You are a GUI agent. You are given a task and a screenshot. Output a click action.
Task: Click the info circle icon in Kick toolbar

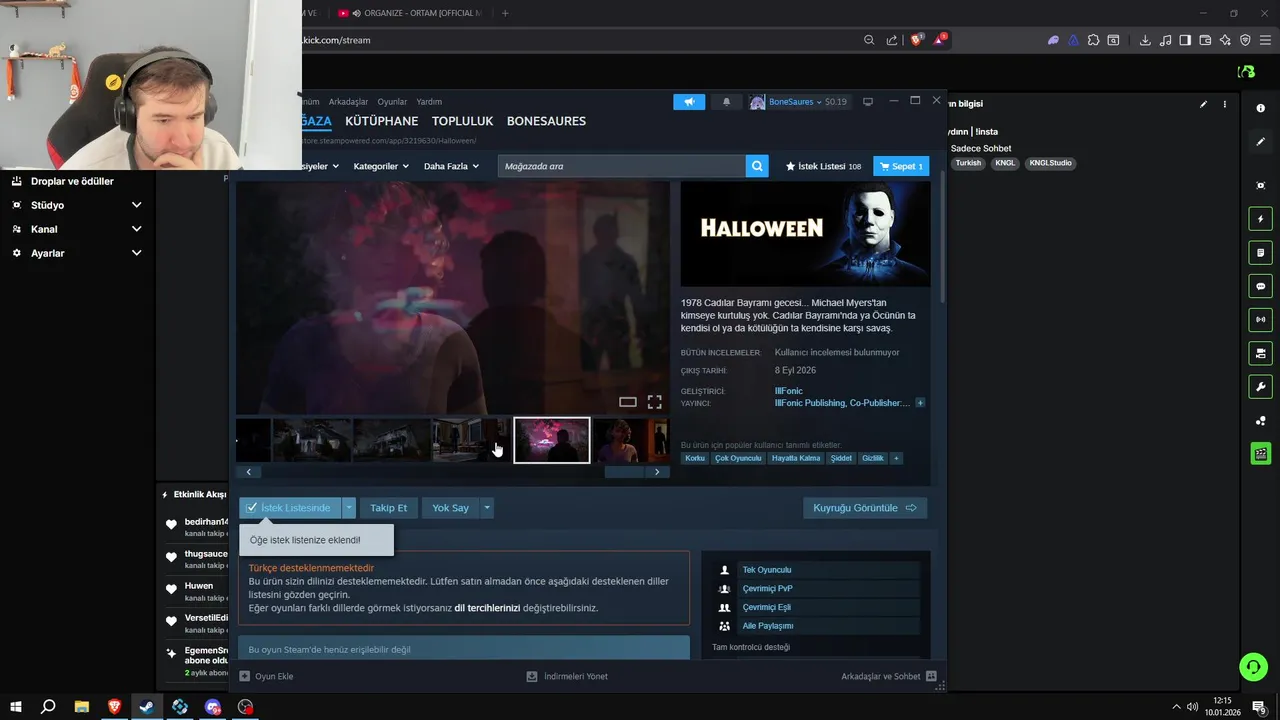point(1261,108)
